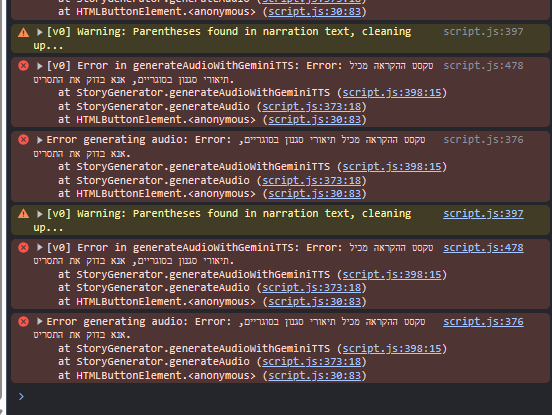Open script.js:30:83 link in first GeminiTTS error stack

pos(314,120)
